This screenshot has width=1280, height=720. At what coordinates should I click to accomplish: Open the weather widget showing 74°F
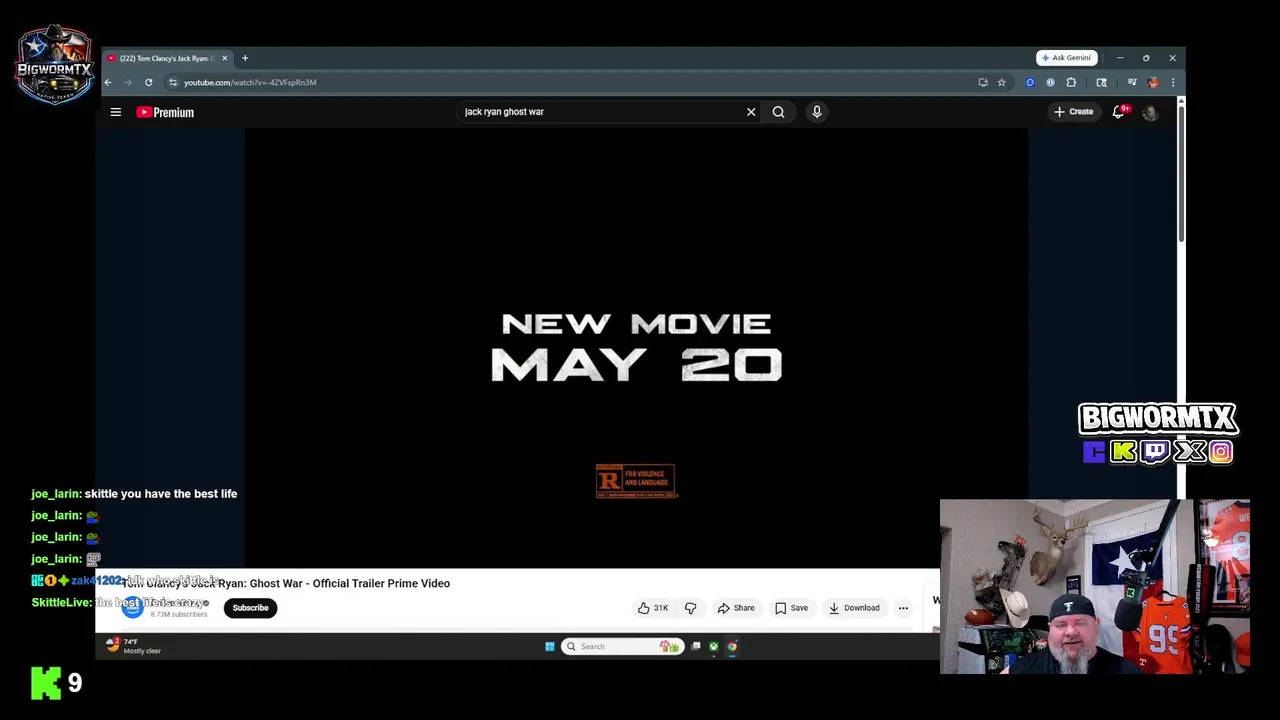[x=133, y=646]
